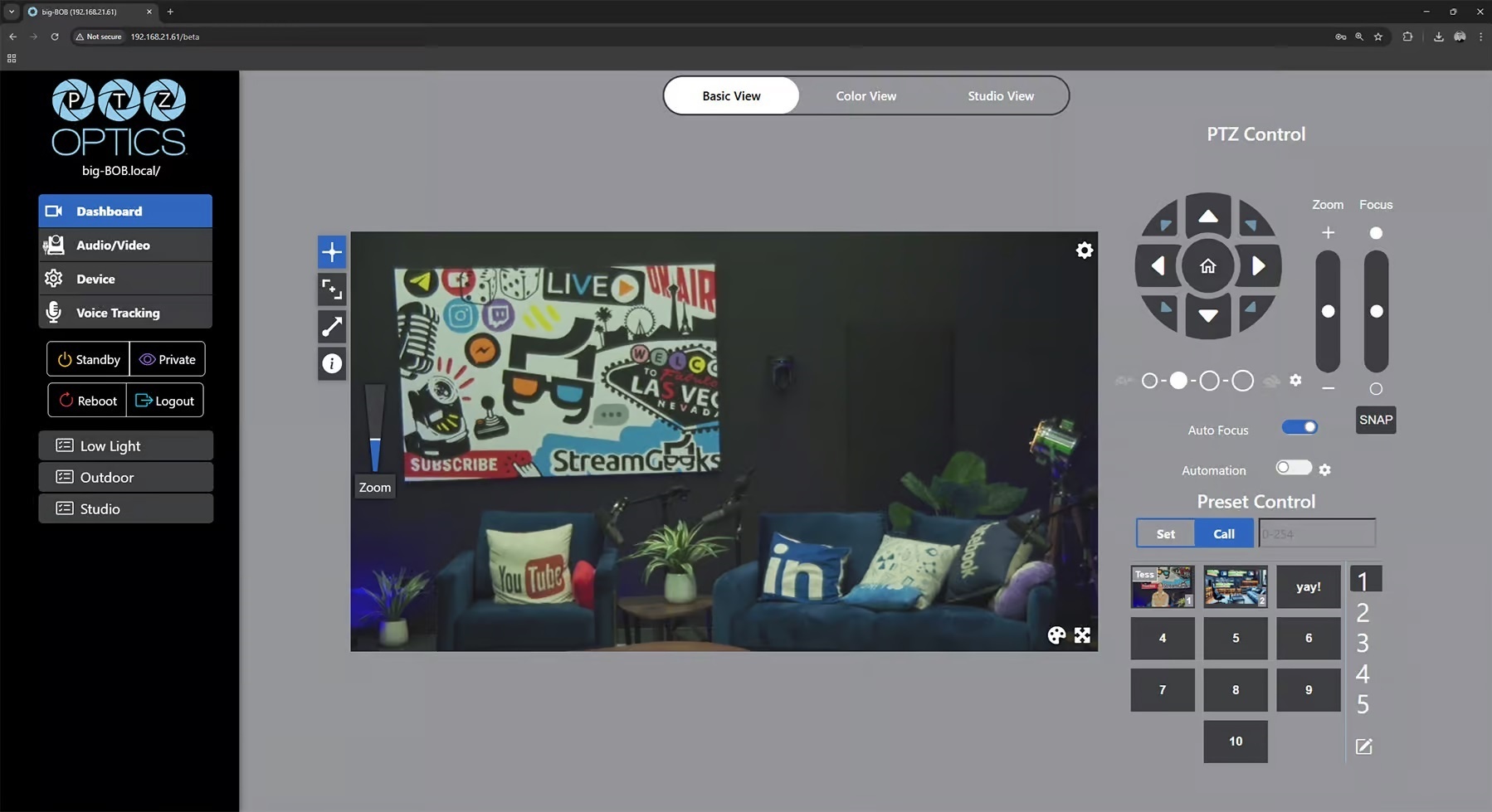Pan camera up with the up arrow
Viewport: 1492px width, 812px height.
1207,216
